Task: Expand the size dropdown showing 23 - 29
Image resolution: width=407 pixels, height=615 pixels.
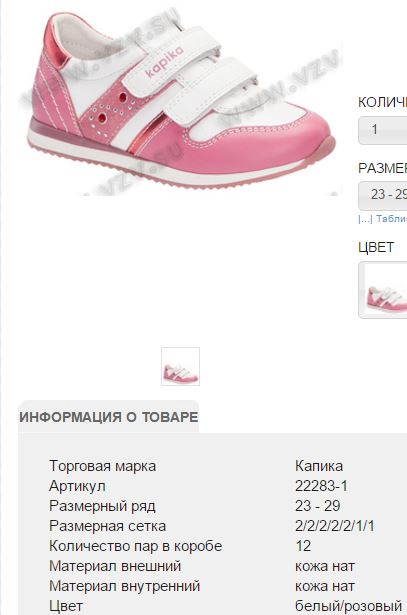Action: point(383,195)
